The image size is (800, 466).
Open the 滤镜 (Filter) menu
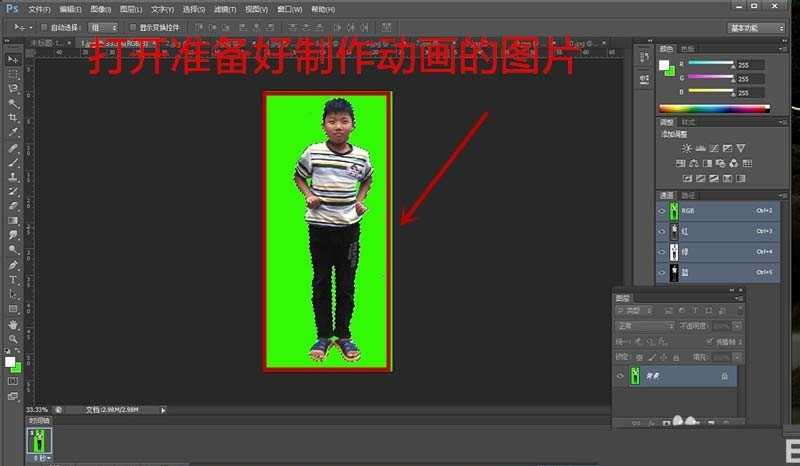click(x=220, y=8)
